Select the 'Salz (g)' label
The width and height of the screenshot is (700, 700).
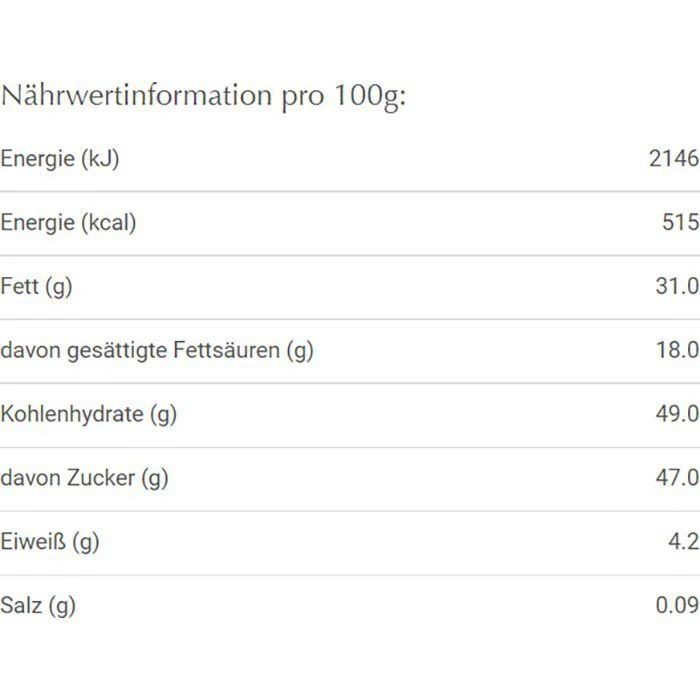(38, 606)
